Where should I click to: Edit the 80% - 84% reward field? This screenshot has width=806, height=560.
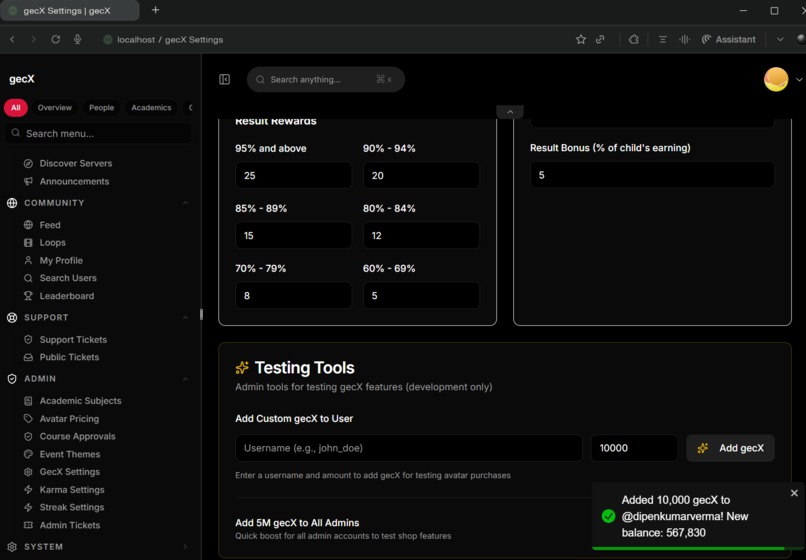pos(421,236)
